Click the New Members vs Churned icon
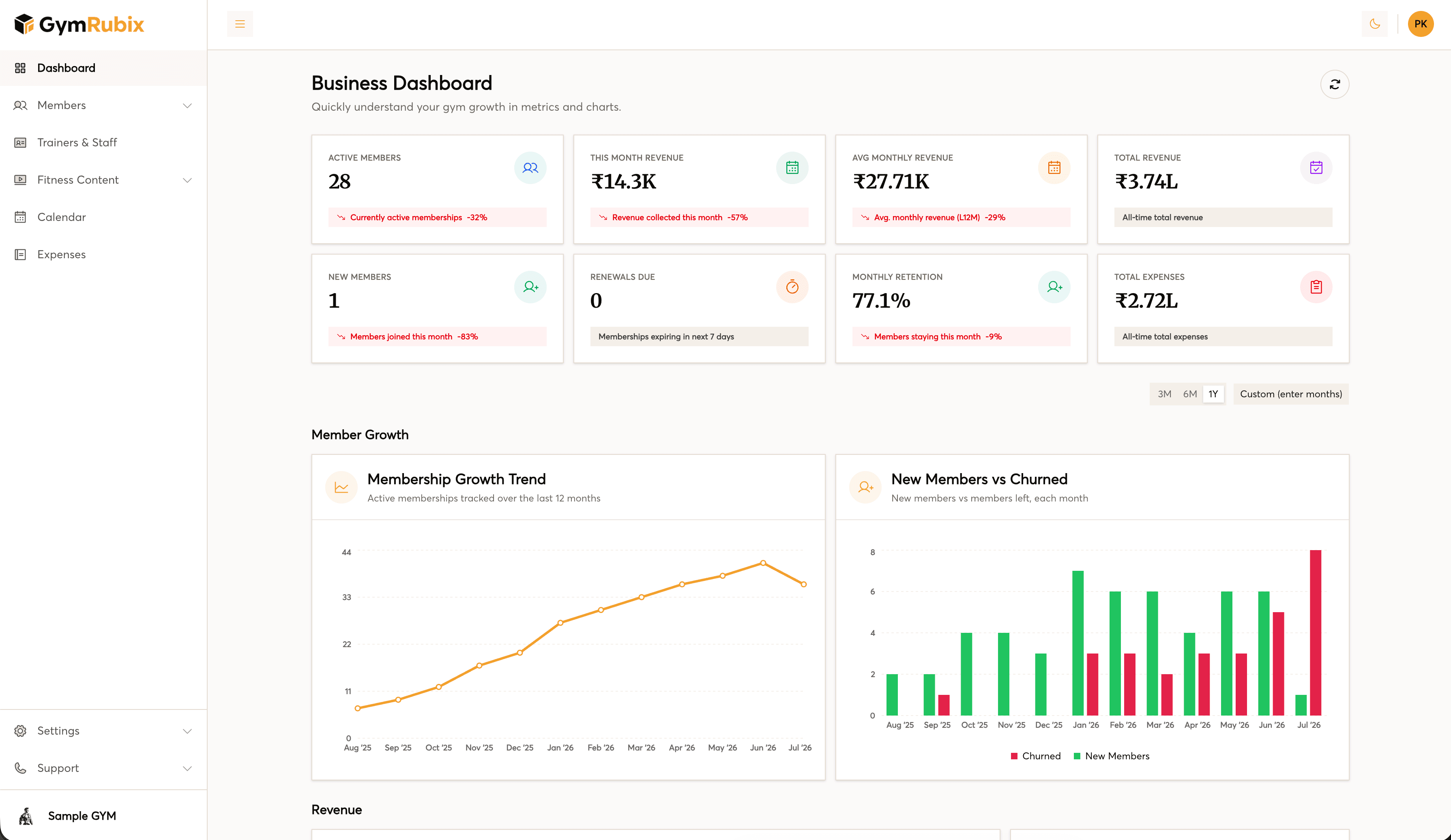Image resolution: width=1451 pixels, height=840 pixels. pos(865,487)
